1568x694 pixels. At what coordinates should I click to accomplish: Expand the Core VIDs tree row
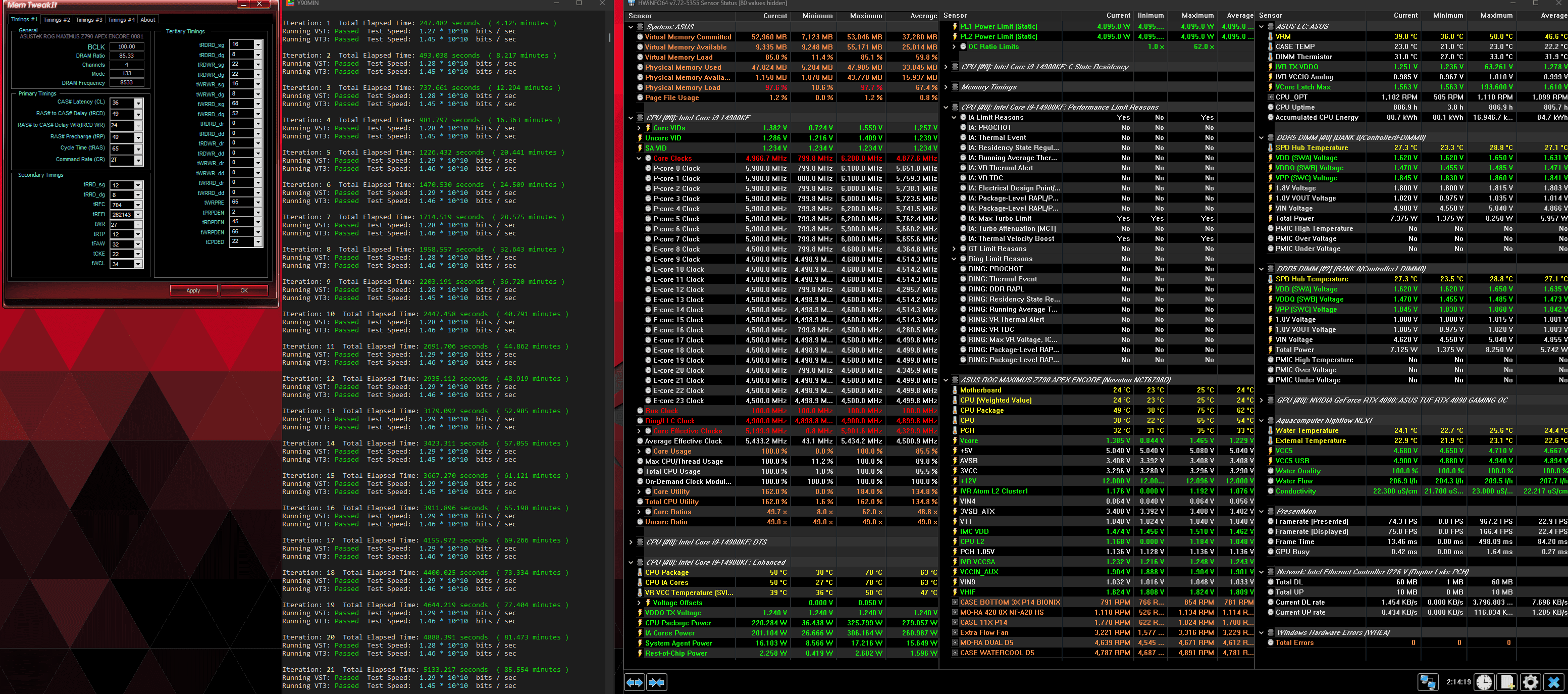639,128
